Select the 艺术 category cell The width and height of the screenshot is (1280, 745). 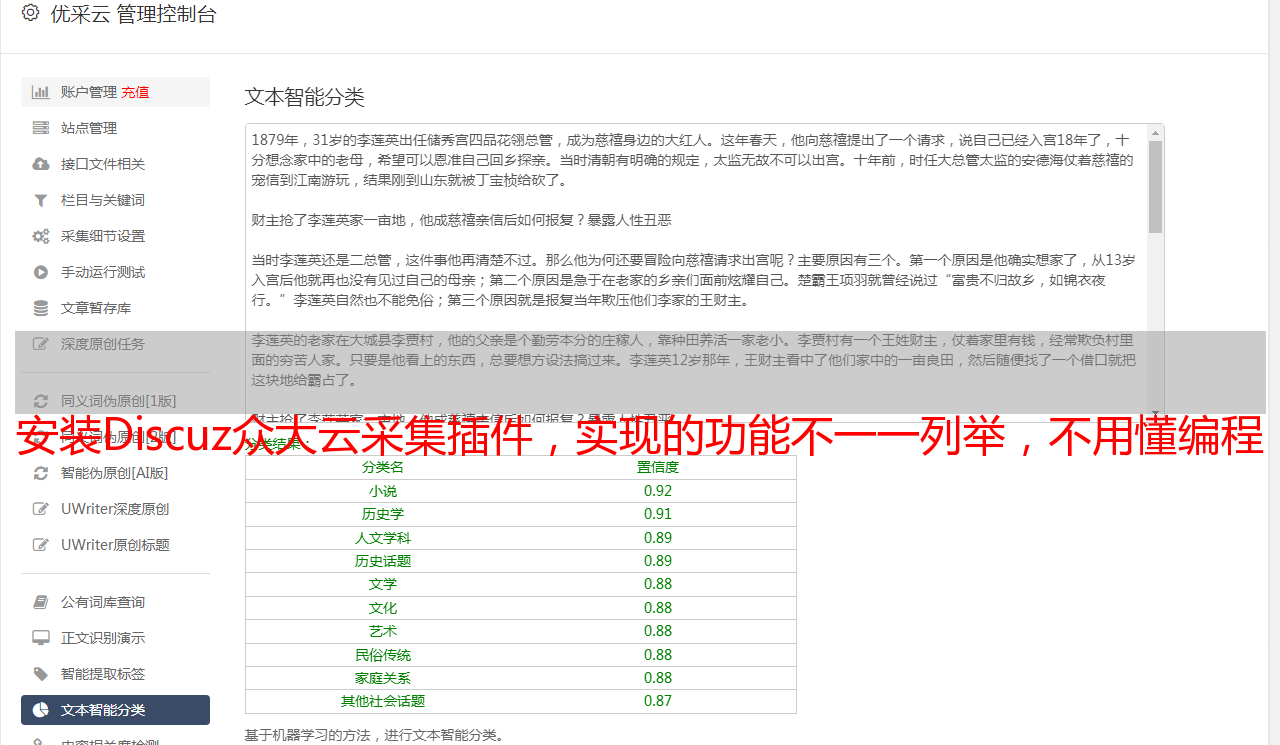click(x=383, y=631)
